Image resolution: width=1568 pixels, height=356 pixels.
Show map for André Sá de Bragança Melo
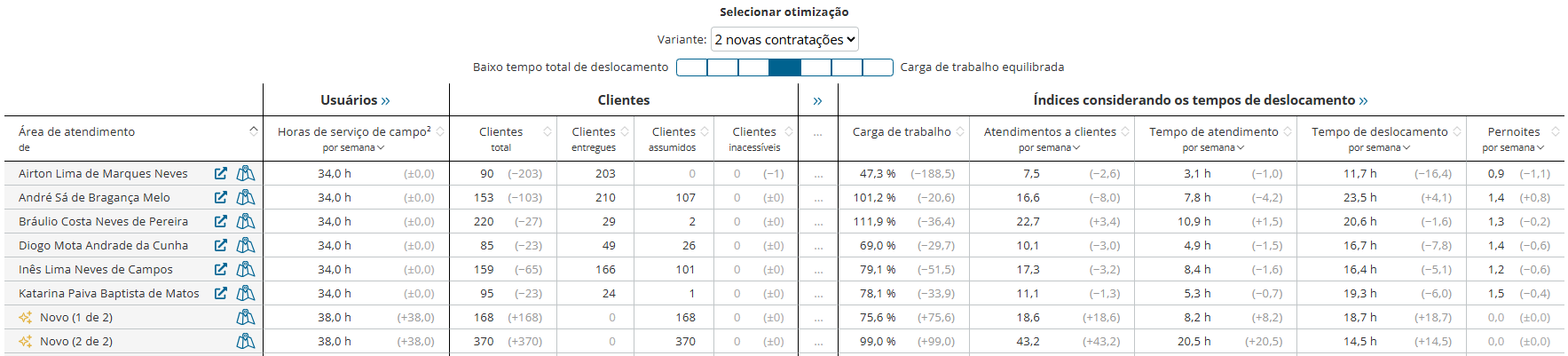click(246, 198)
